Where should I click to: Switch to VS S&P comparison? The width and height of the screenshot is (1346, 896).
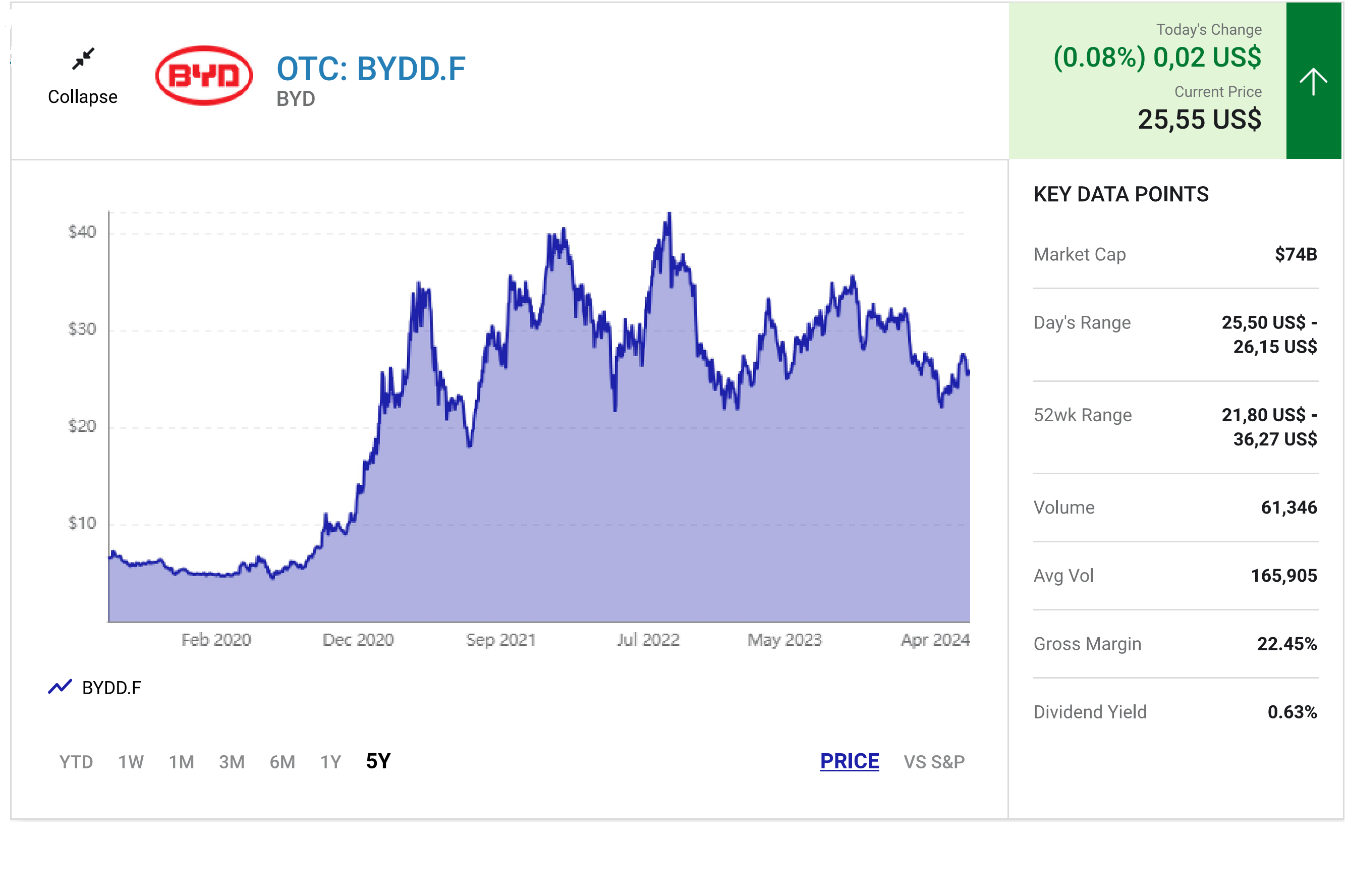pyautogui.click(x=933, y=762)
